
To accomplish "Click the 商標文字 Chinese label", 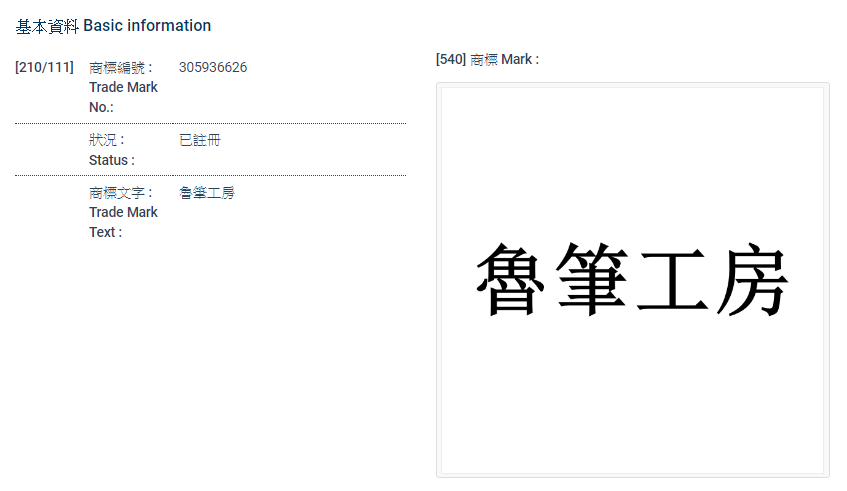I will pyautogui.click(x=120, y=193).
